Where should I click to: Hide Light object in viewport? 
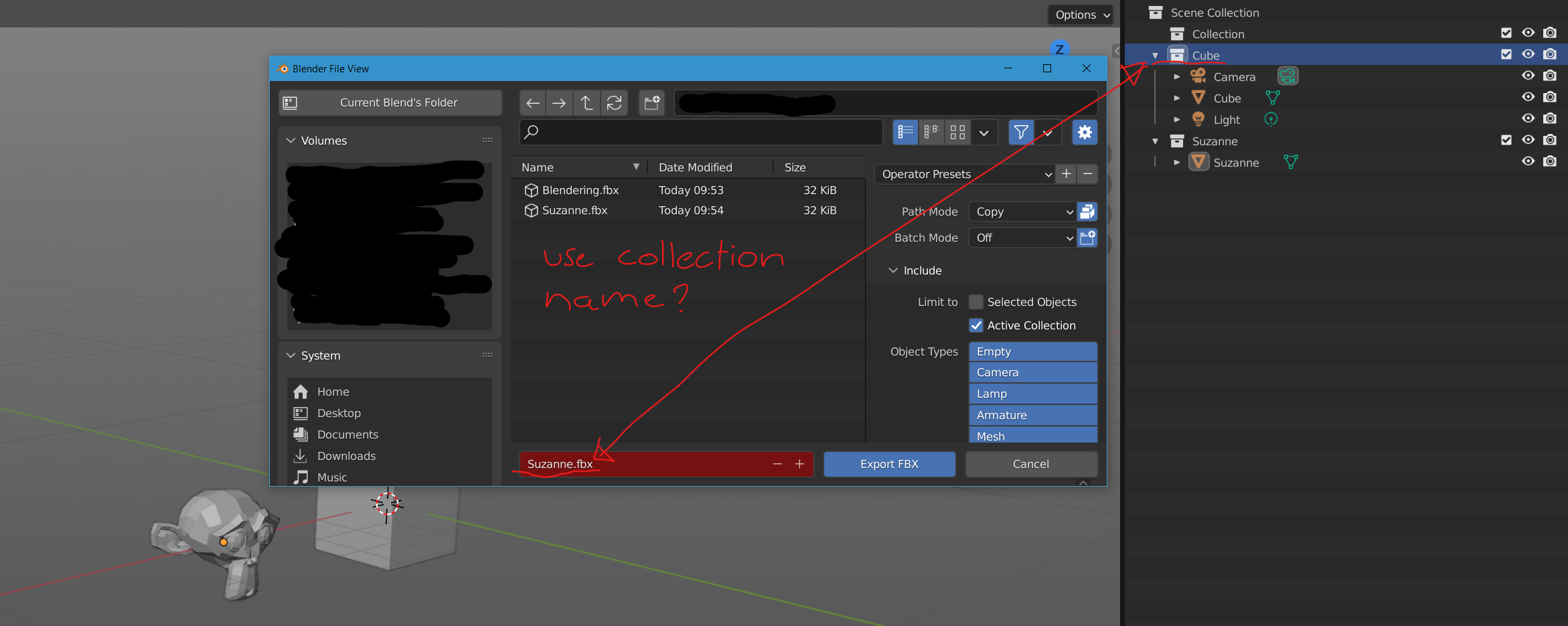pyautogui.click(x=1528, y=119)
